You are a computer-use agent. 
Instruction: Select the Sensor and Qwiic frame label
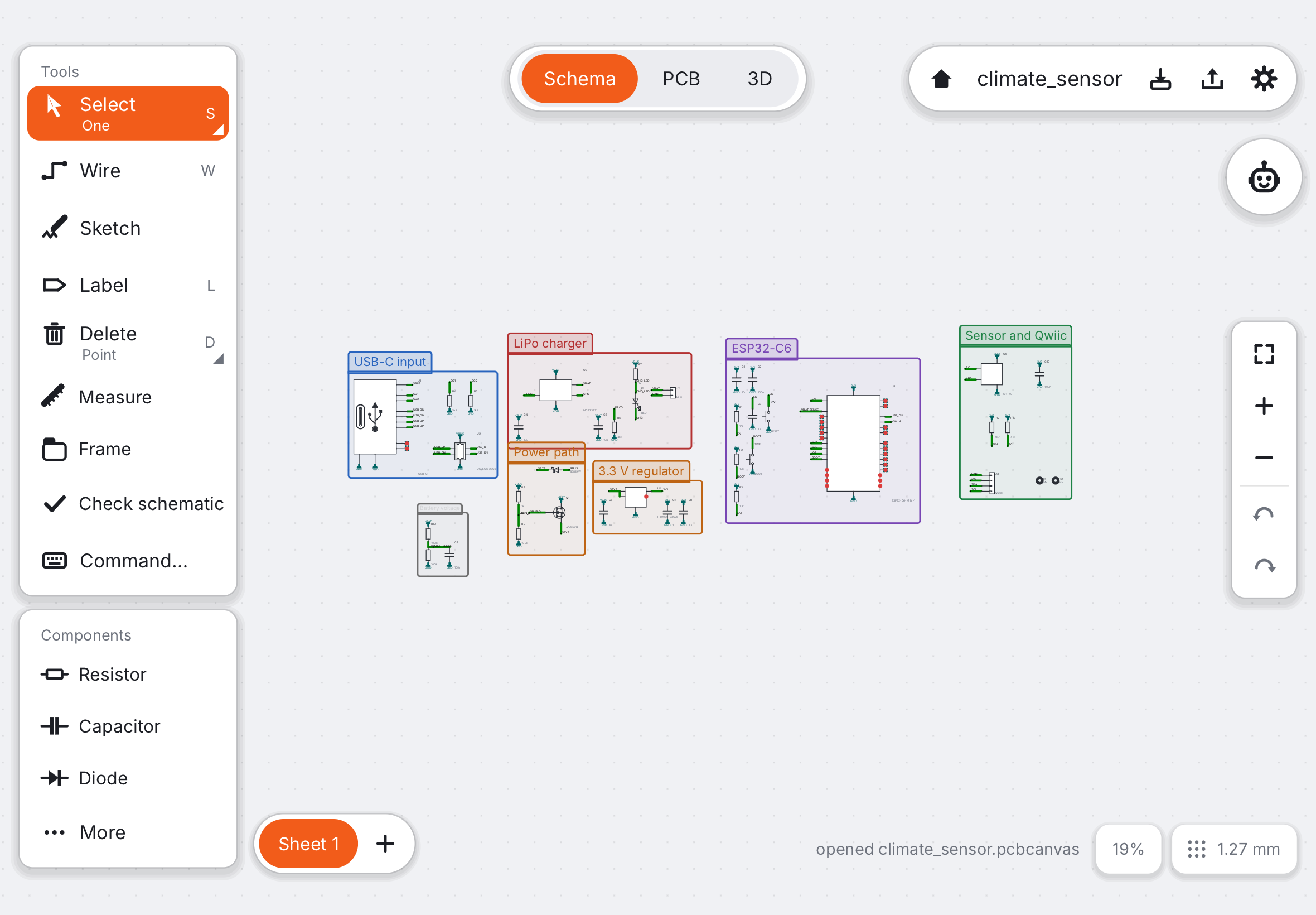(x=1015, y=335)
